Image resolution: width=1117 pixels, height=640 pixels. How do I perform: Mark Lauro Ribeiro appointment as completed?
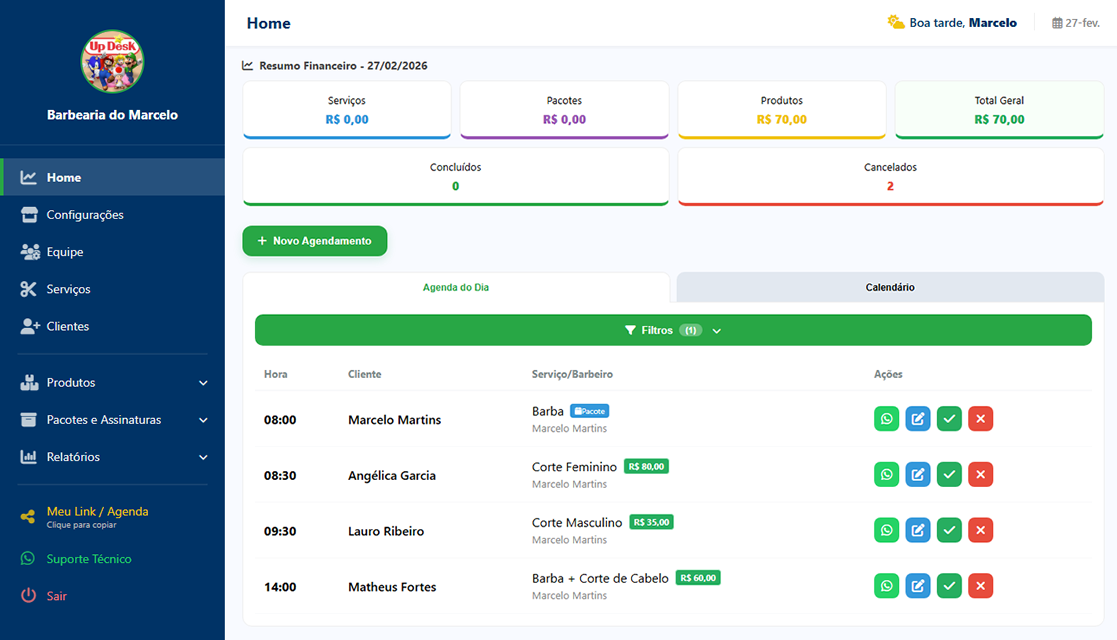(949, 530)
